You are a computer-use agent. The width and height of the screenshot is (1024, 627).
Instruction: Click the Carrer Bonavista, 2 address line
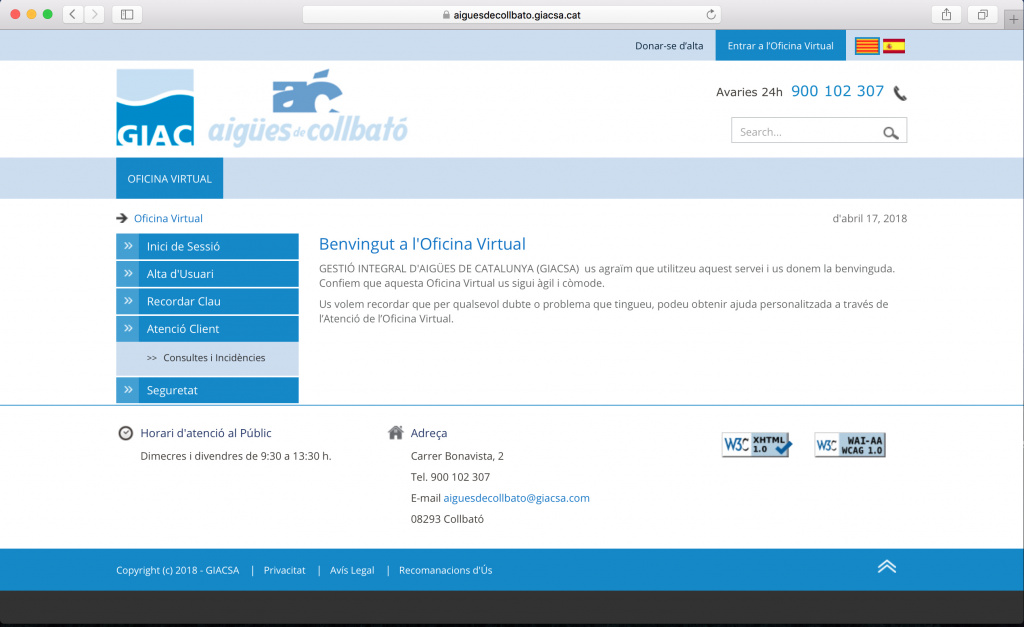[x=457, y=456]
